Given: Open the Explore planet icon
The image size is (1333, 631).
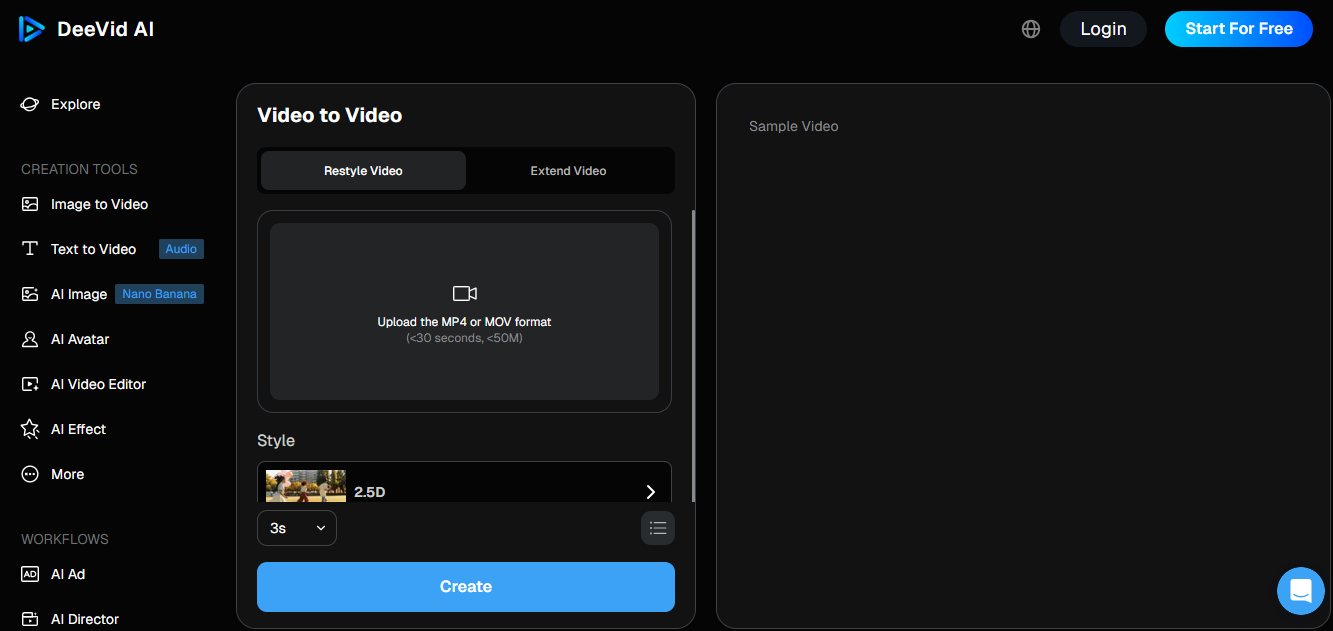Looking at the screenshot, I should pos(30,104).
